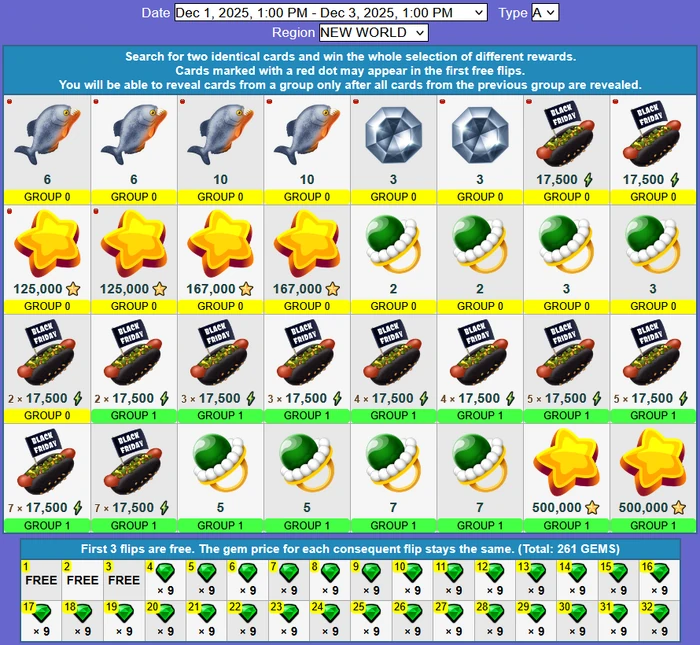Click the first piranha fish card

(x=47, y=150)
